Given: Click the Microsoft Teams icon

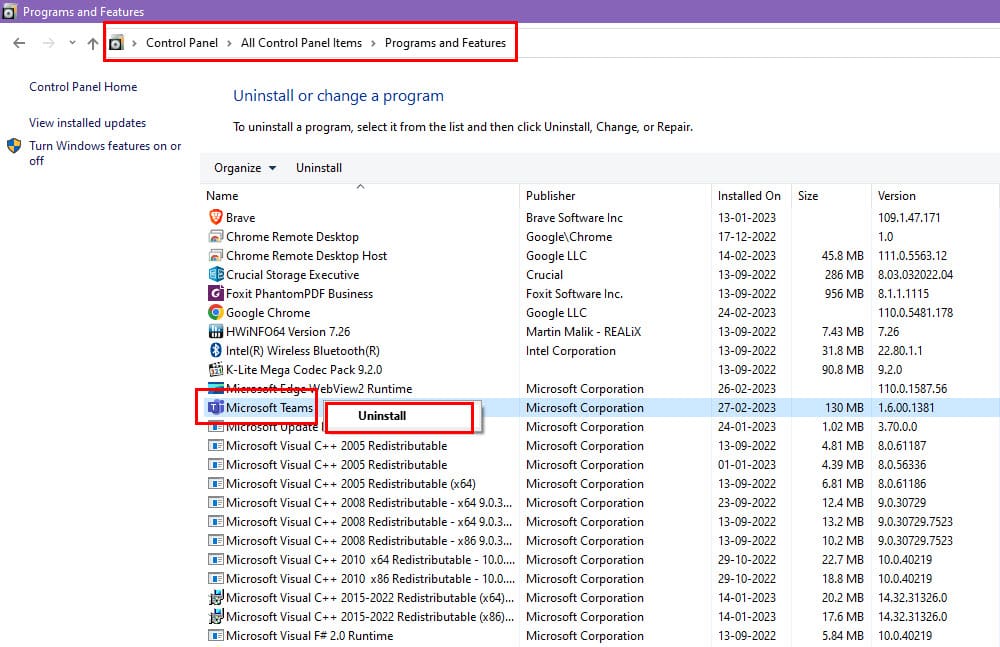Looking at the screenshot, I should click(x=215, y=408).
